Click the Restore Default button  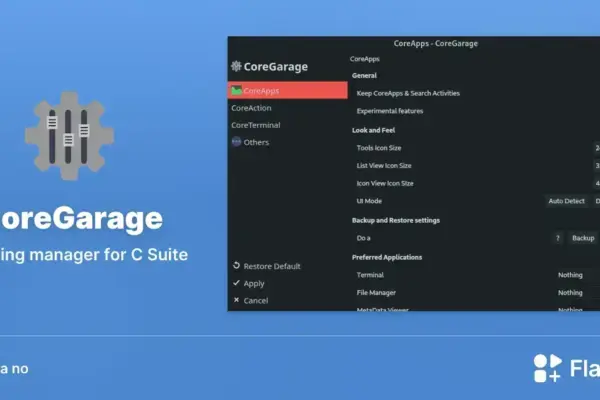pos(266,266)
